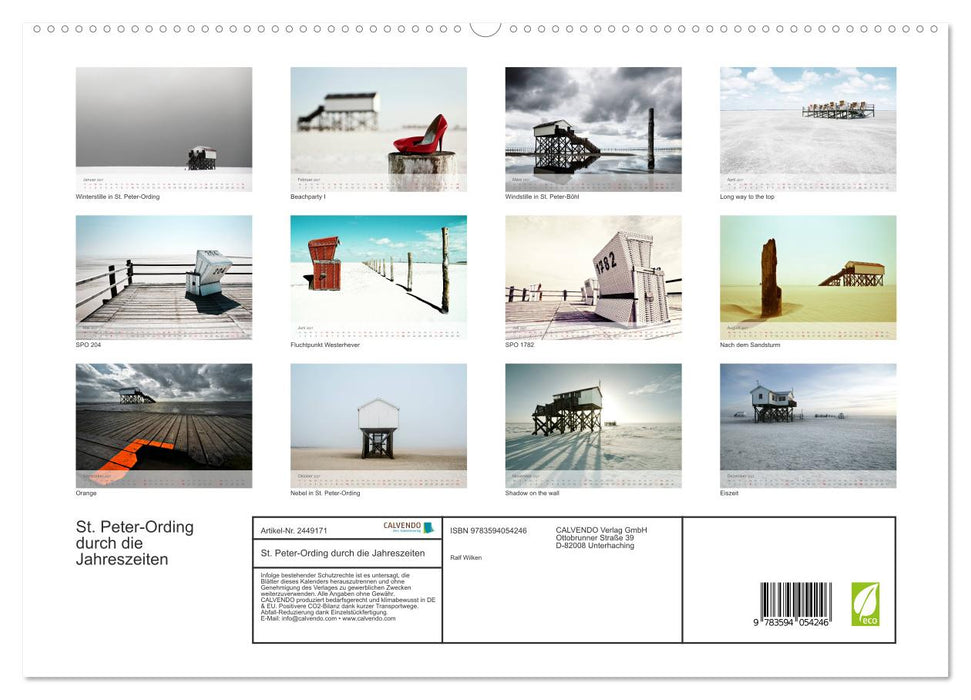Click the caption 'Shadow on the wall'
The image size is (971, 700).
pyautogui.click(x=532, y=493)
